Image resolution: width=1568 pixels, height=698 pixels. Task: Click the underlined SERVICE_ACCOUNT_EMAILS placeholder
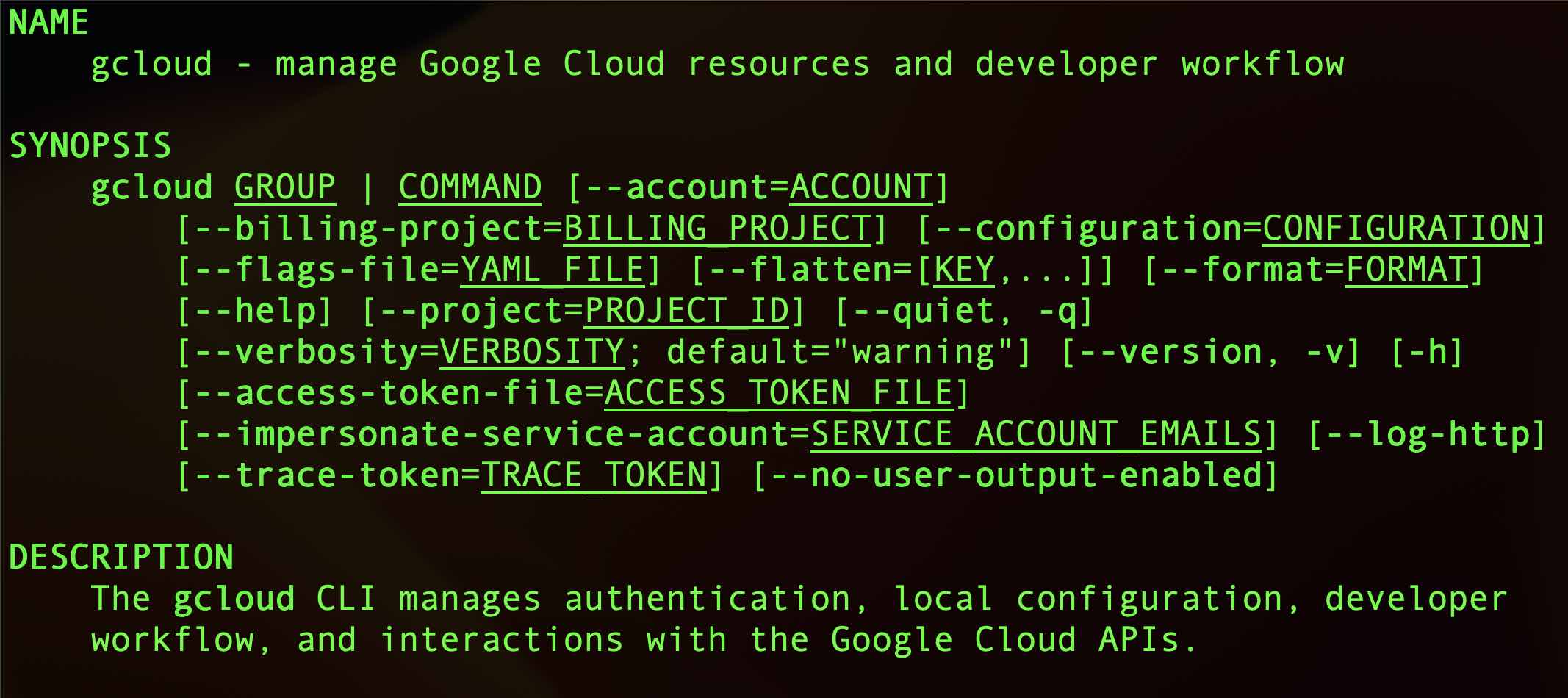[x=1036, y=434]
